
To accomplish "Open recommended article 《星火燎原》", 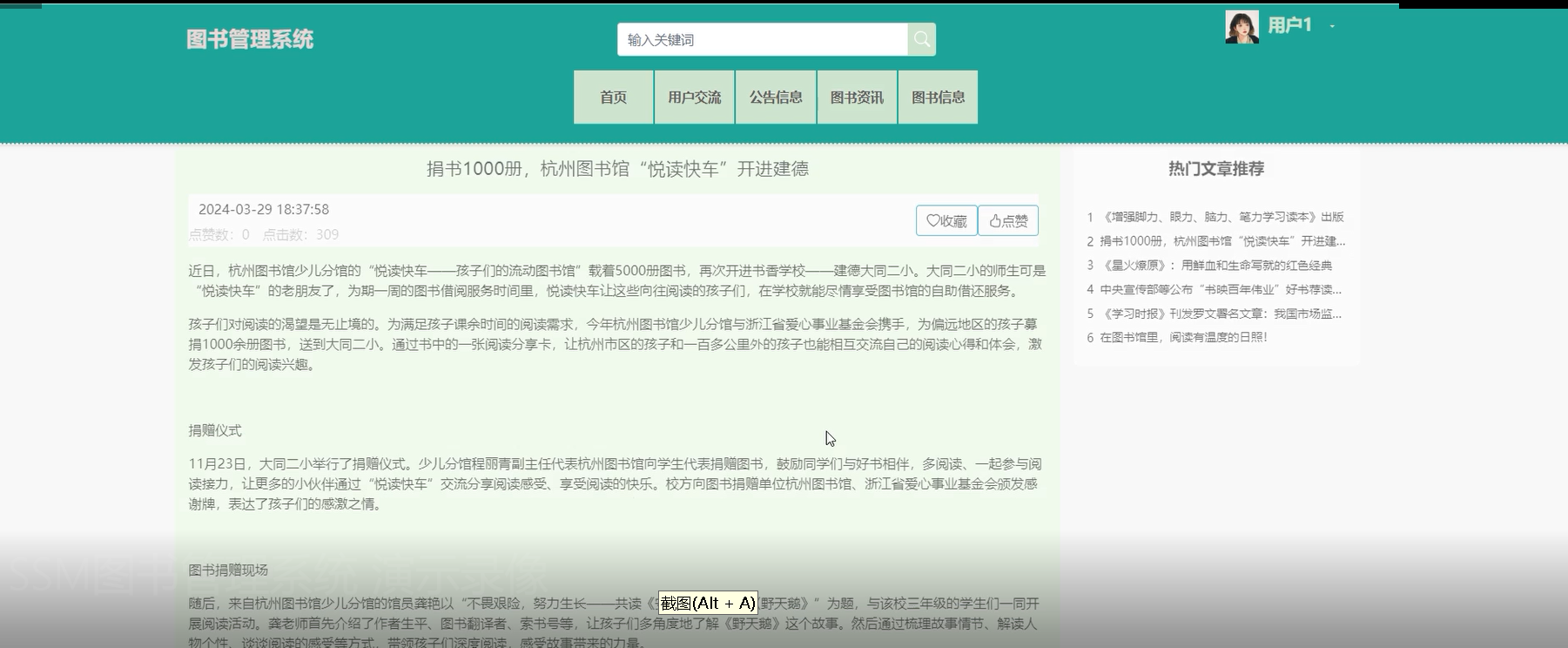I will tap(1216, 266).
